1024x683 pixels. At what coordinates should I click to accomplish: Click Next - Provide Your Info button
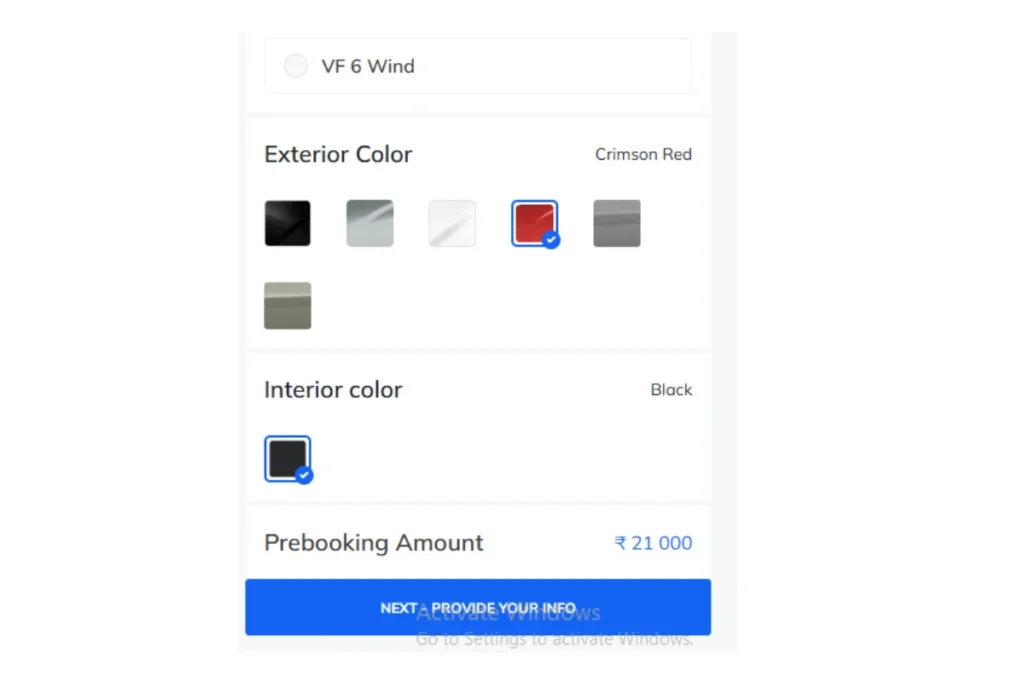click(478, 607)
